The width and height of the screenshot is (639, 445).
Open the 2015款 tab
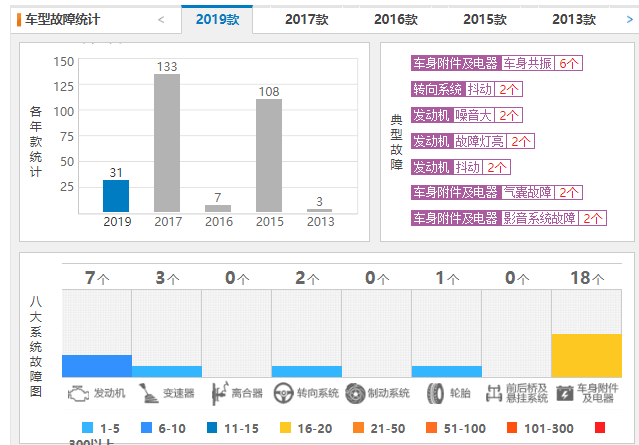click(485, 19)
